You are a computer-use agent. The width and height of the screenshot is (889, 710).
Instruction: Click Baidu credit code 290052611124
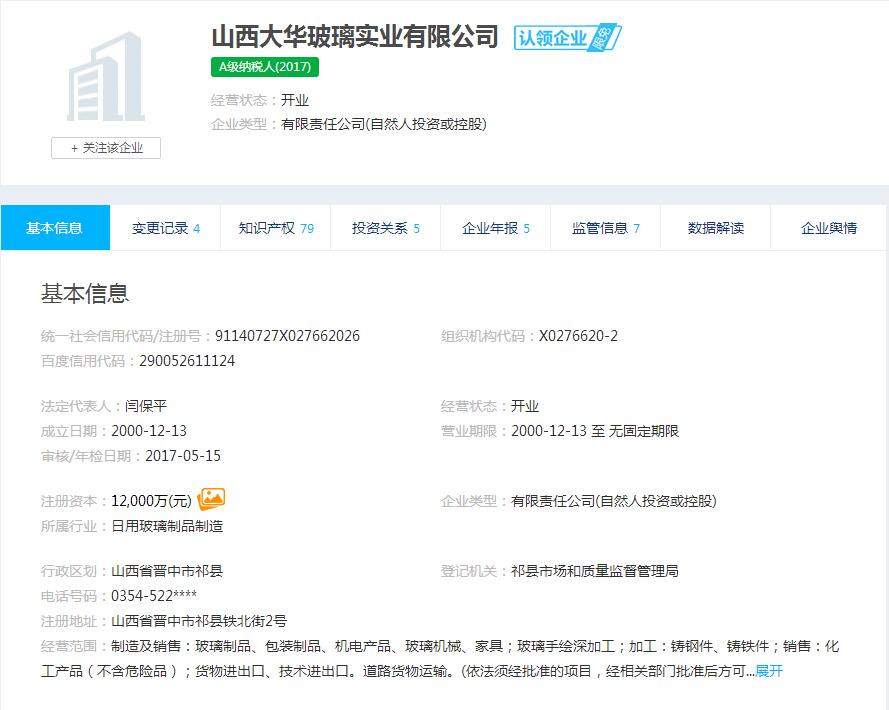187,361
